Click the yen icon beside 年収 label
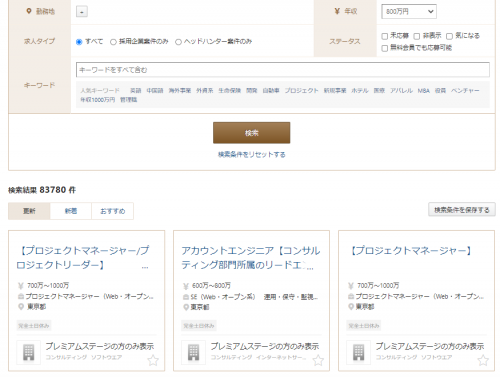 pyautogui.click(x=337, y=11)
